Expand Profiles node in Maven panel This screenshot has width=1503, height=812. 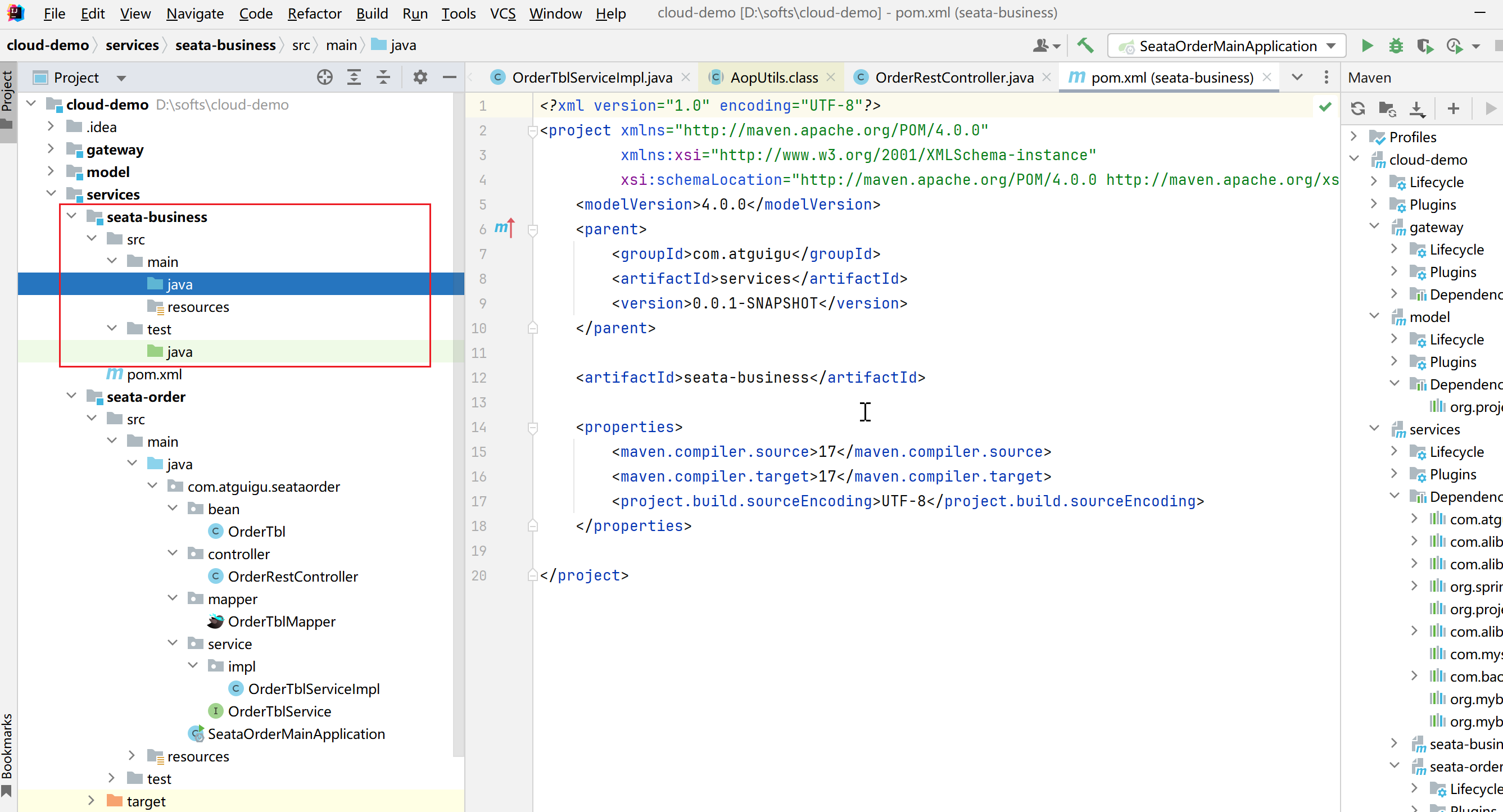1354,137
